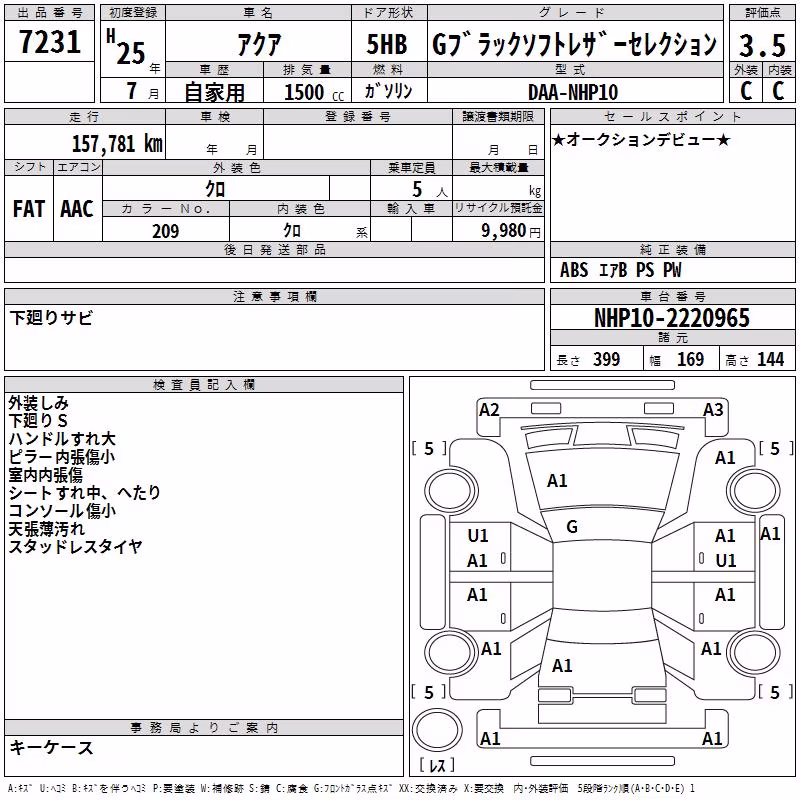Click the displacement value 1500 cc
Image resolution: width=800 pixels, height=800 pixels.
314,92
